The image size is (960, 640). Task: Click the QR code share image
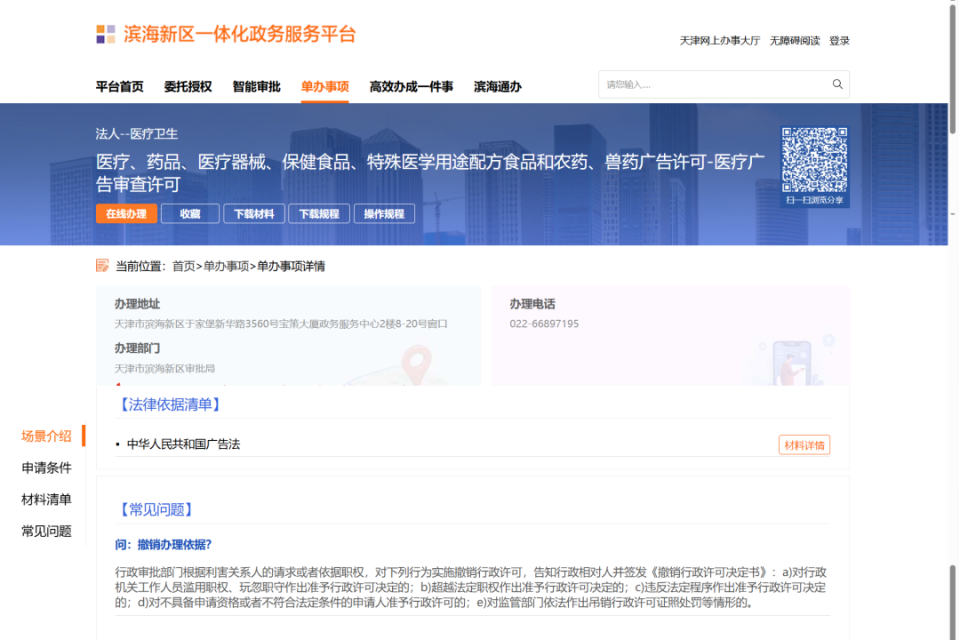814,160
